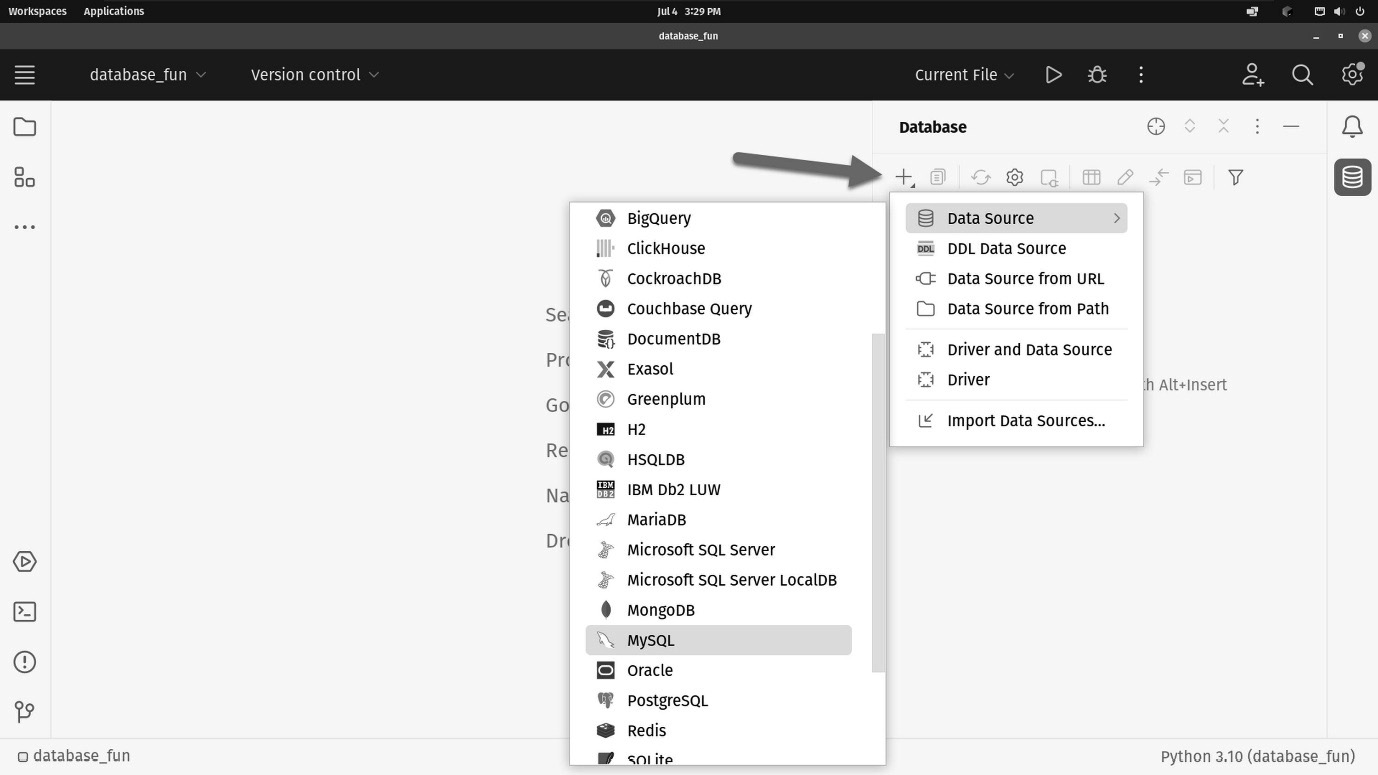Open Data Source Properties gear icon
Image resolution: width=1378 pixels, height=775 pixels.
coord(1015,177)
